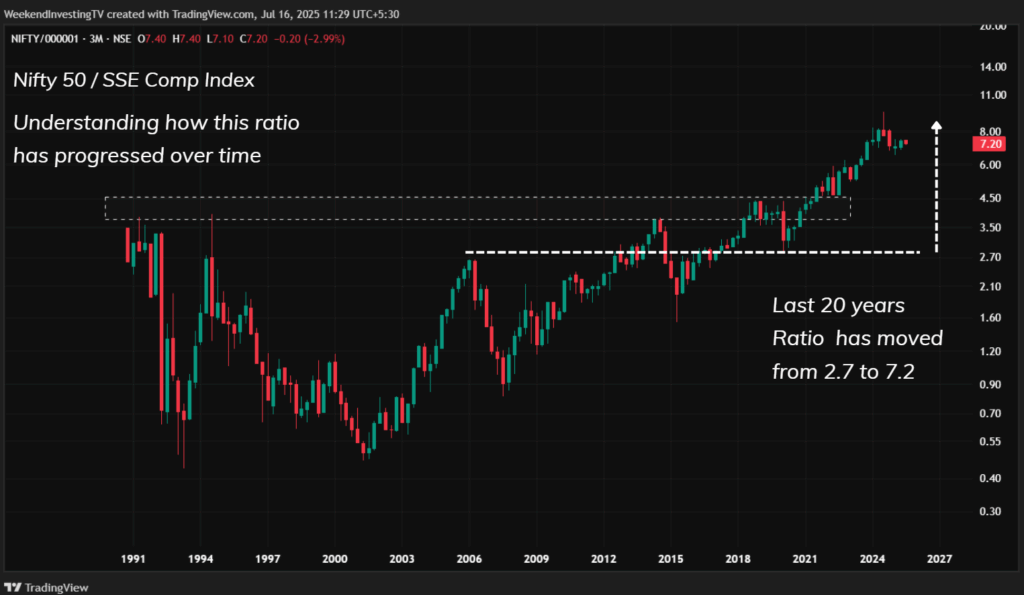Click the 2027 label on time axis

click(x=939, y=559)
